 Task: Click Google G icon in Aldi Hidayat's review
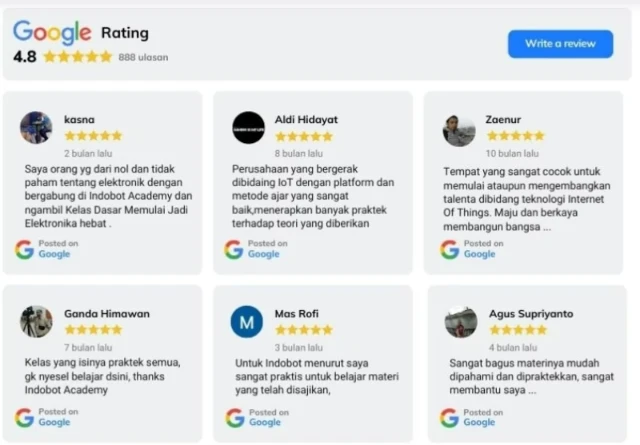(235, 249)
